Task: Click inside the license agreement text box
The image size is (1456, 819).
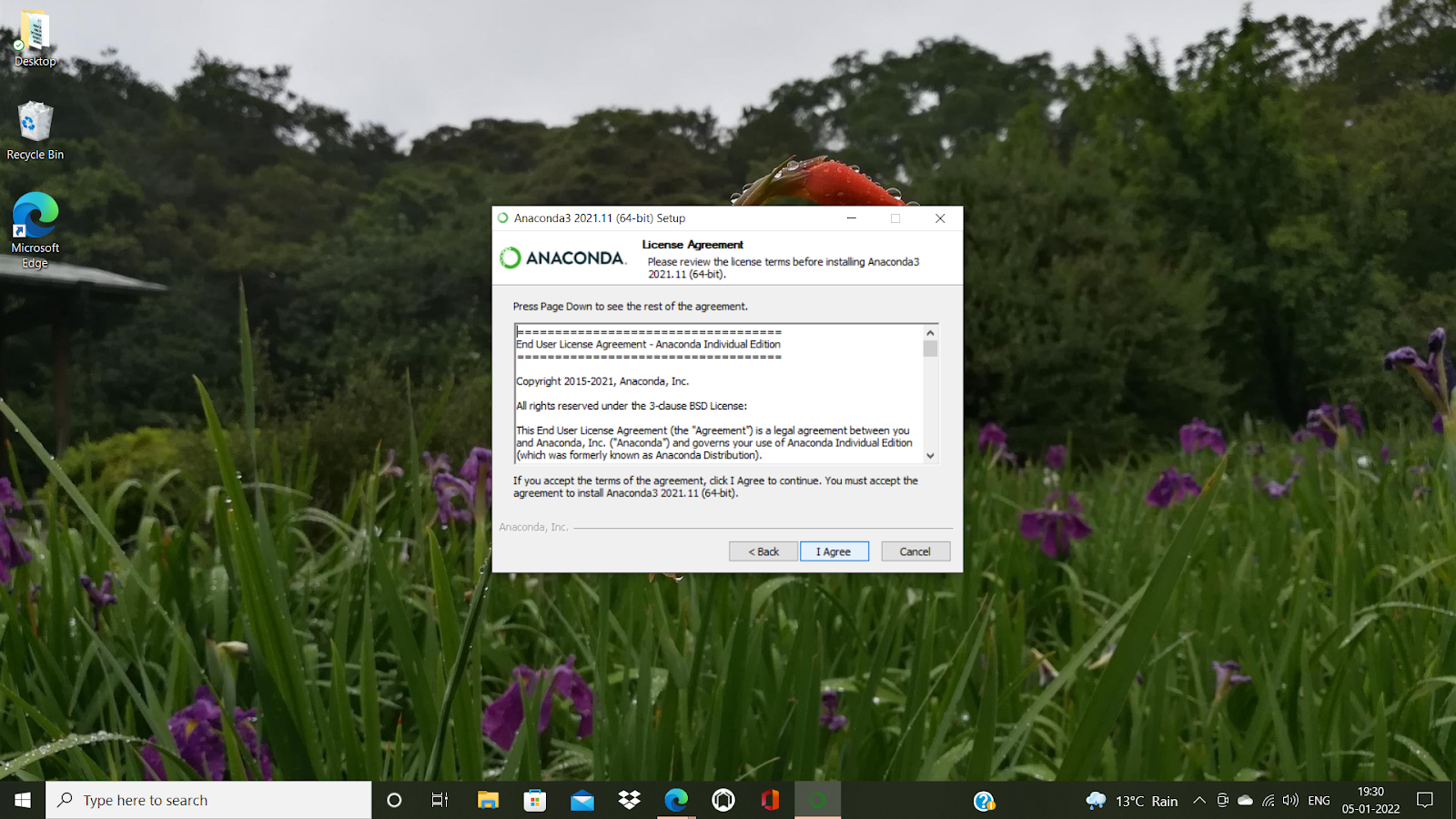Action: [719, 394]
